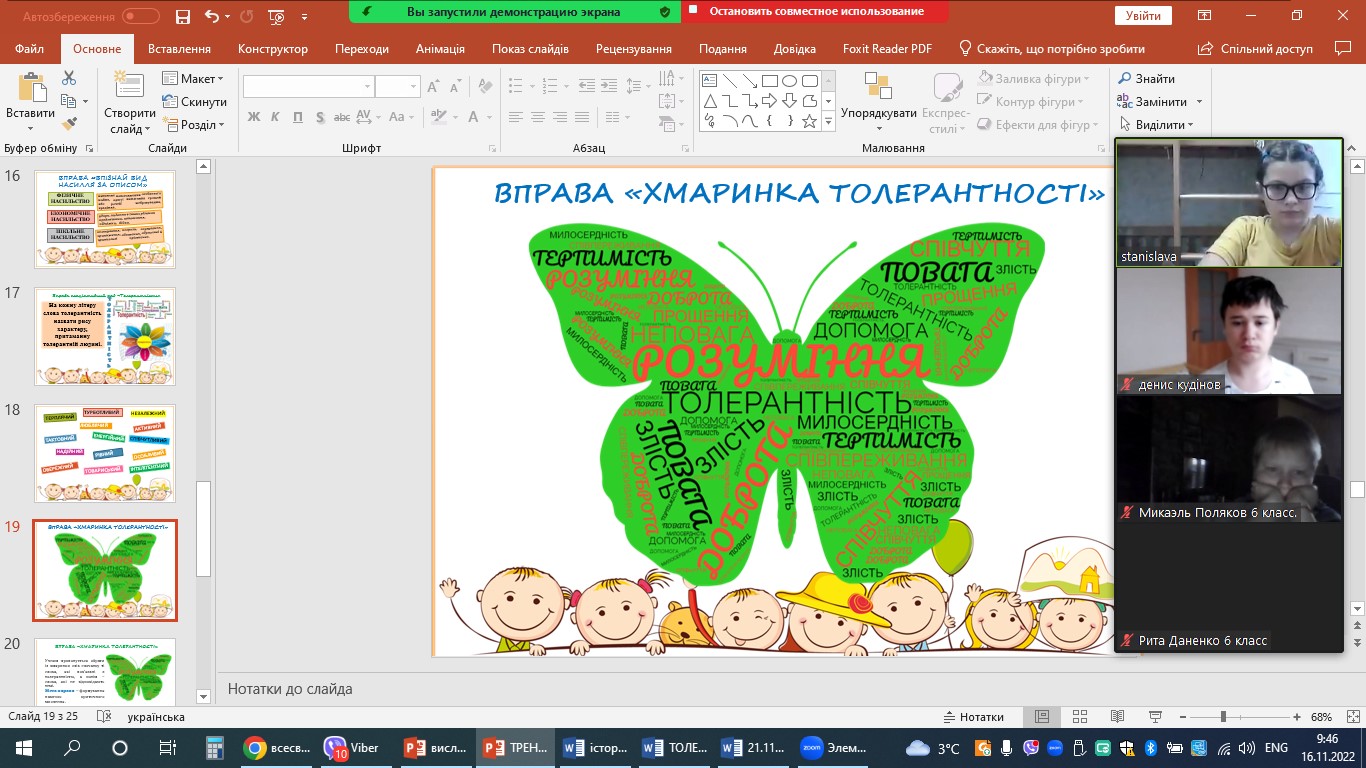Toggle Normal view button in status bar
This screenshot has height=768, width=1366.
[x=1042, y=717]
